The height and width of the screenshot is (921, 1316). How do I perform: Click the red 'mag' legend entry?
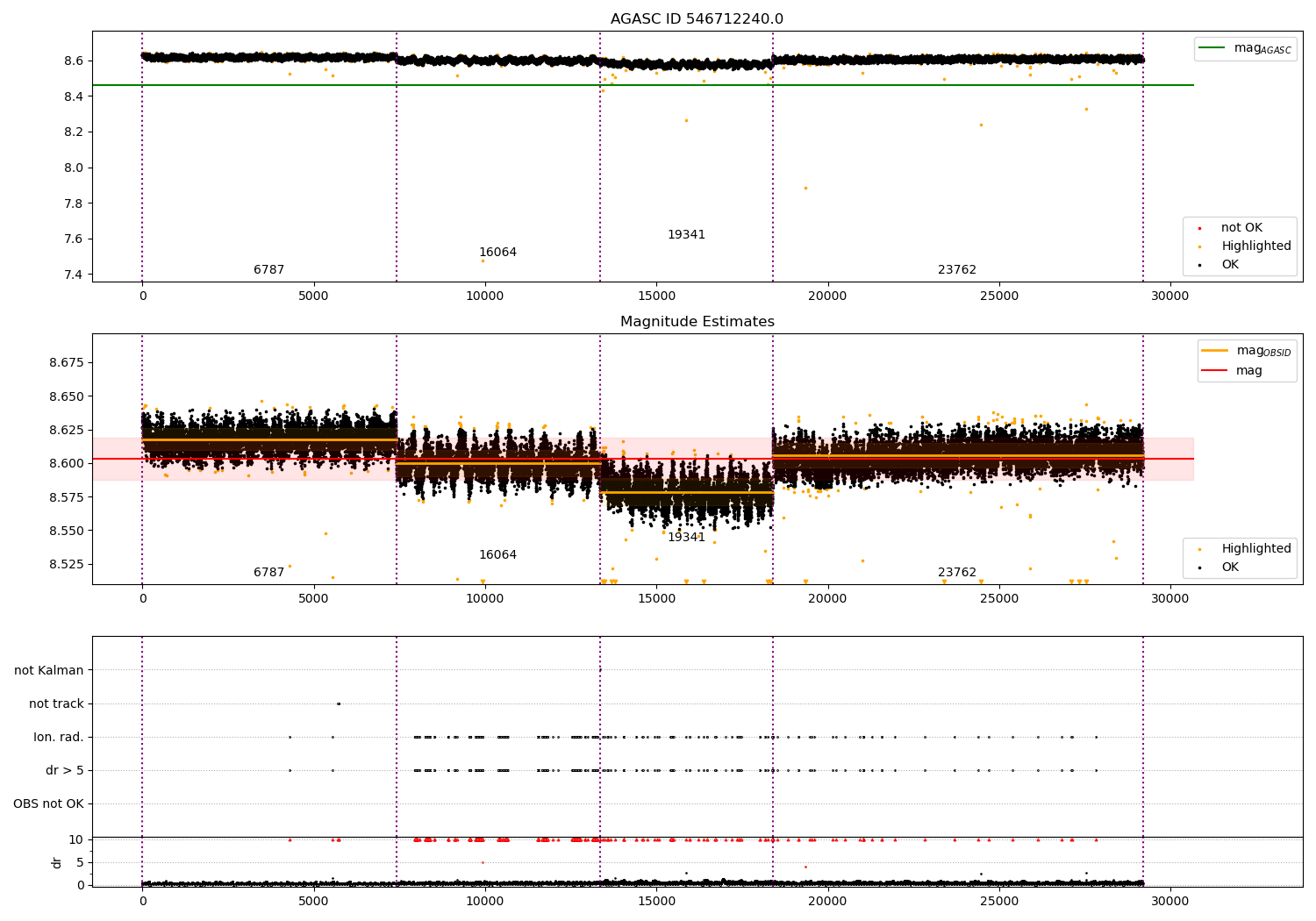1232,371
